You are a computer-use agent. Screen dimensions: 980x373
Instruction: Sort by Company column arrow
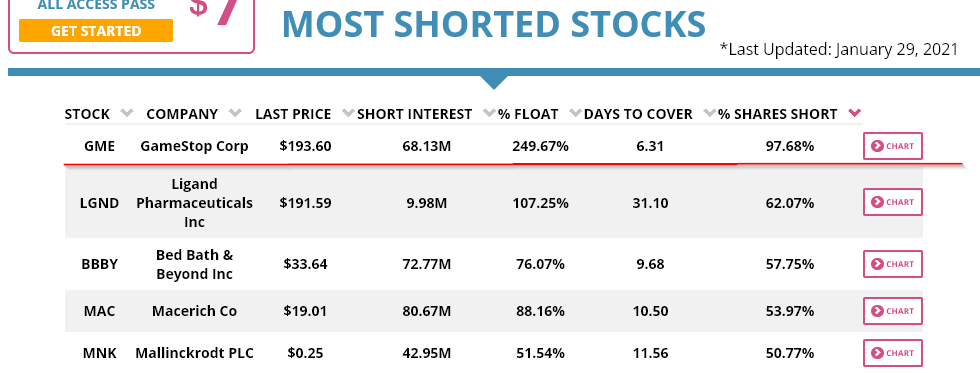coord(235,113)
